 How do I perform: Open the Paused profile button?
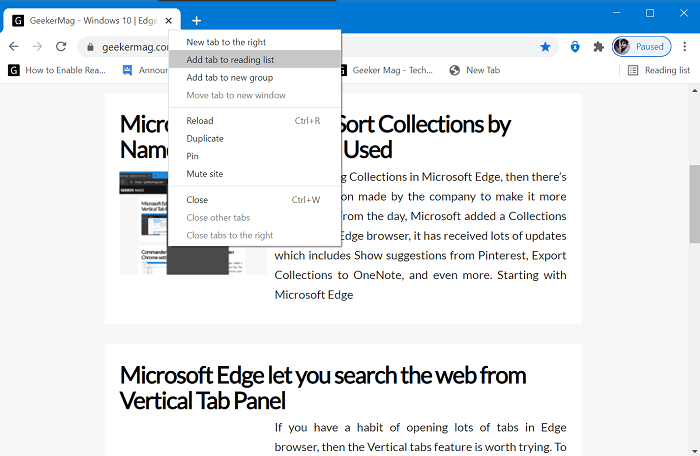(x=642, y=46)
